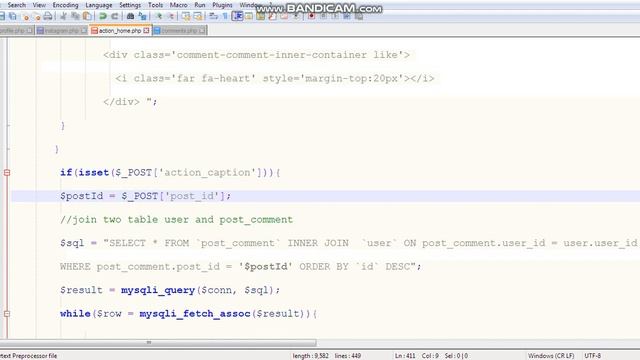The image size is (640, 360).
Task: Click the WHERE post_comment.post_id line
Action: coord(240,267)
